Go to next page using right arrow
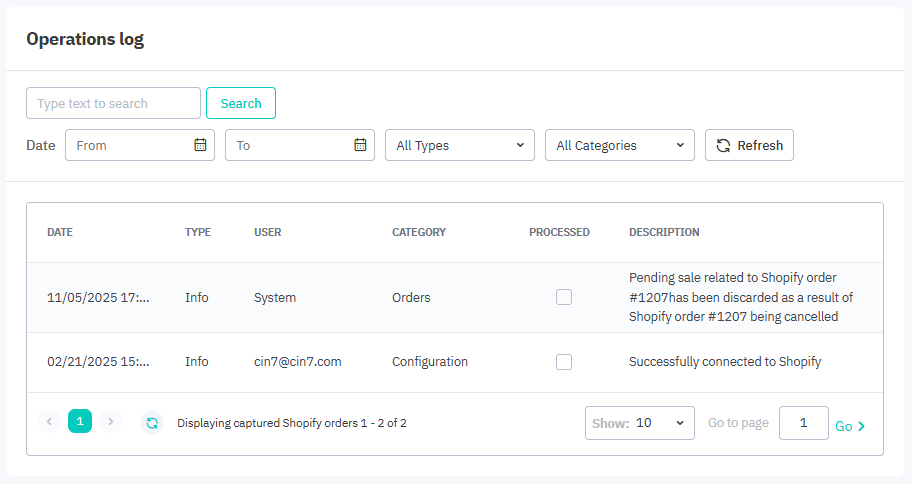 pos(111,422)
